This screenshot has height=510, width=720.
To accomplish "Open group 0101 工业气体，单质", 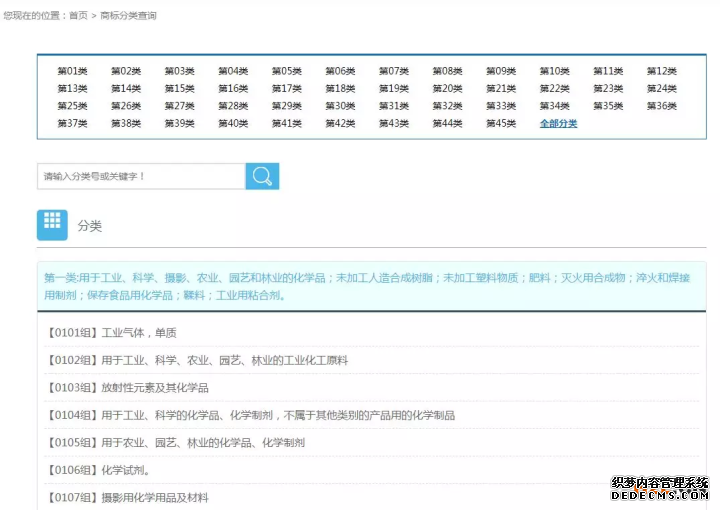I will [111, 333].
